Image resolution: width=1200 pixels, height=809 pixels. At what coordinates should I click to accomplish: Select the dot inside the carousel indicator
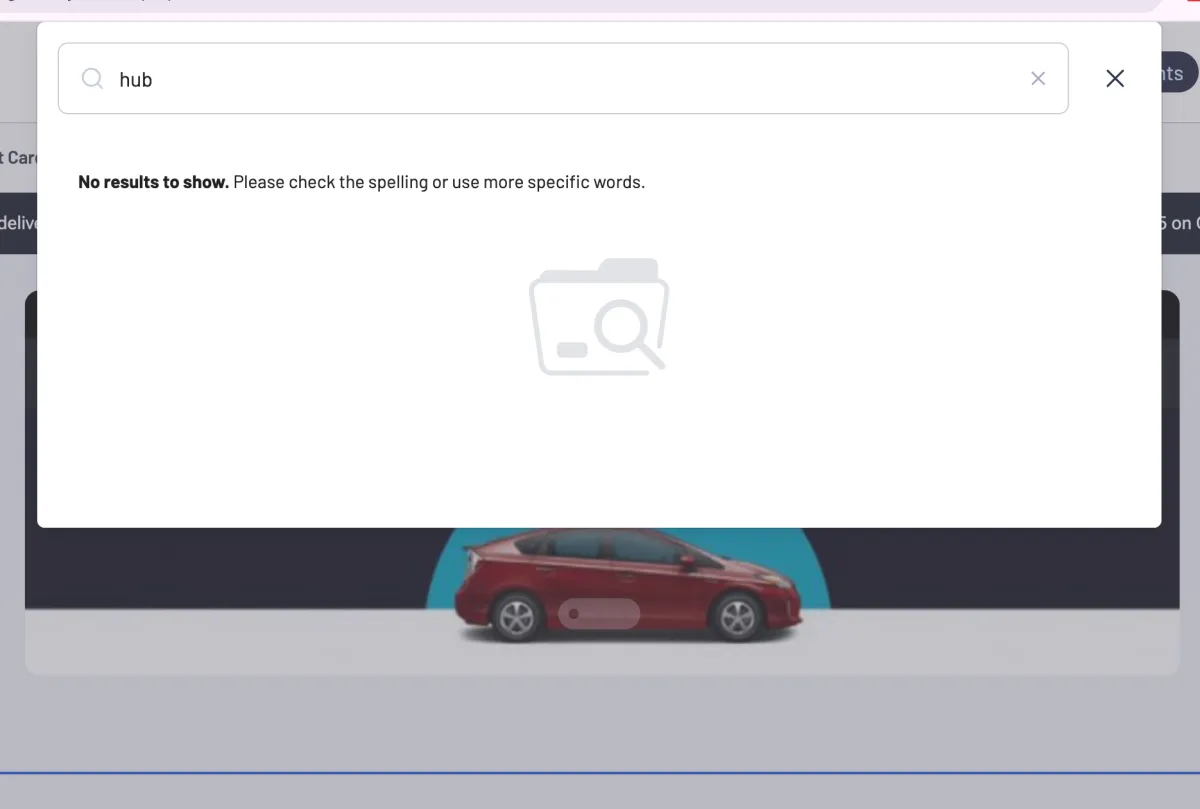pos(573,614)
